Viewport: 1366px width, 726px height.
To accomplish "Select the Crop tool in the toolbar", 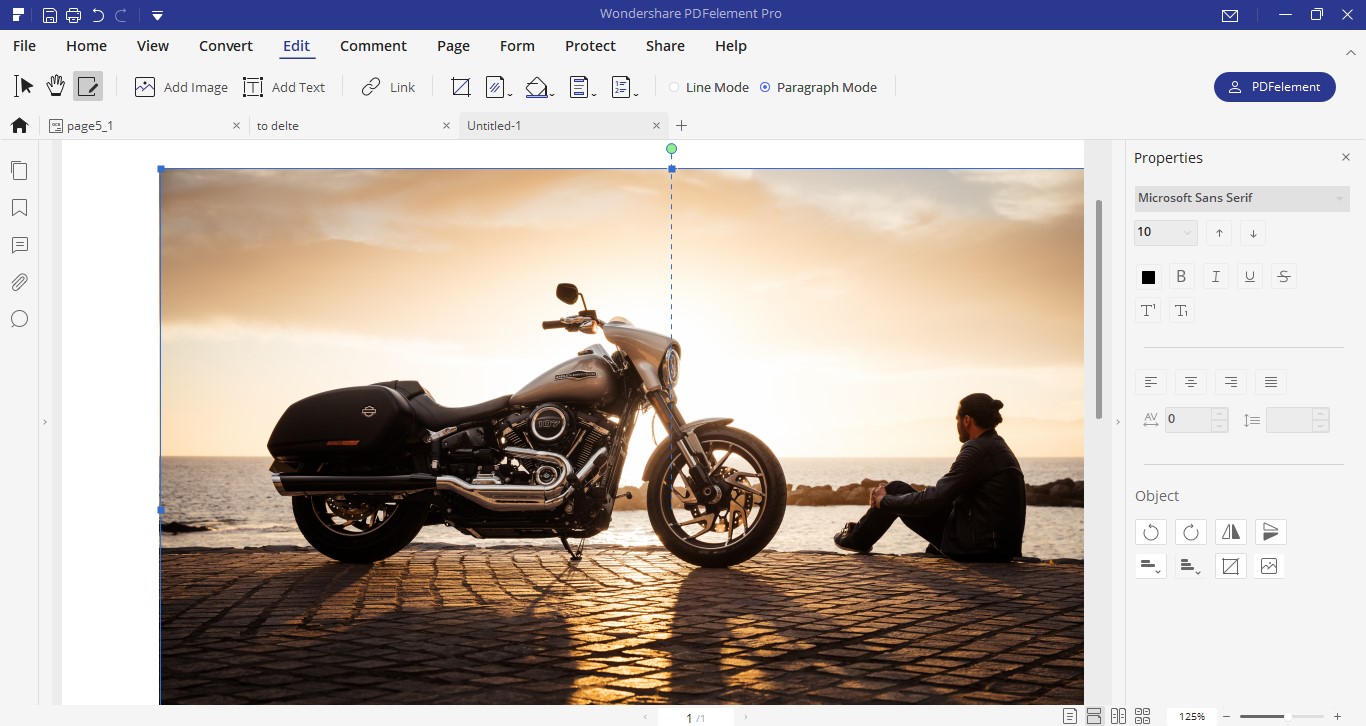I will (461, 87).
